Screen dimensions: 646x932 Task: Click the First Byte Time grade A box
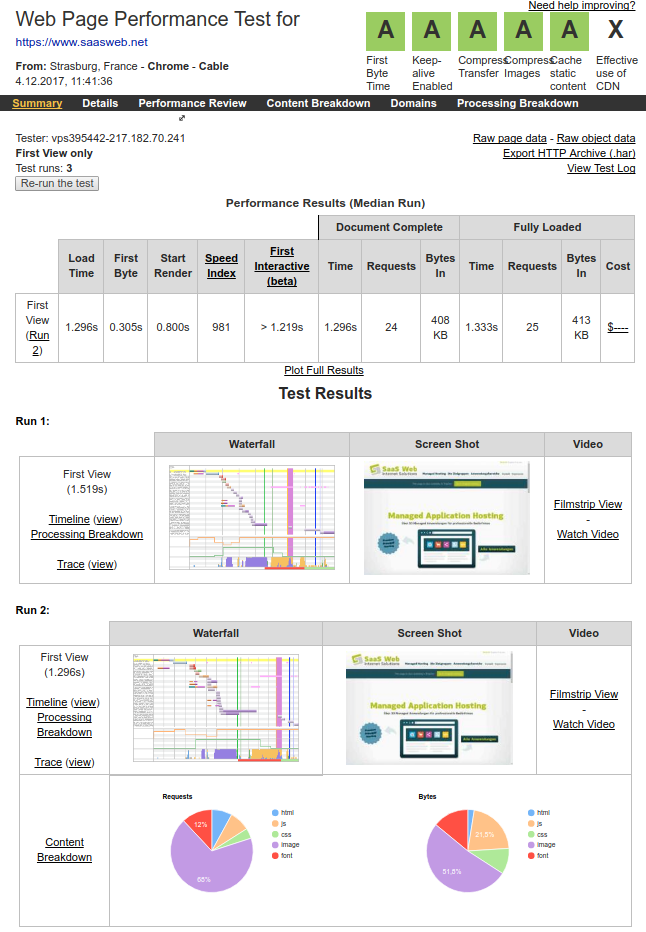tap(386, 32)
